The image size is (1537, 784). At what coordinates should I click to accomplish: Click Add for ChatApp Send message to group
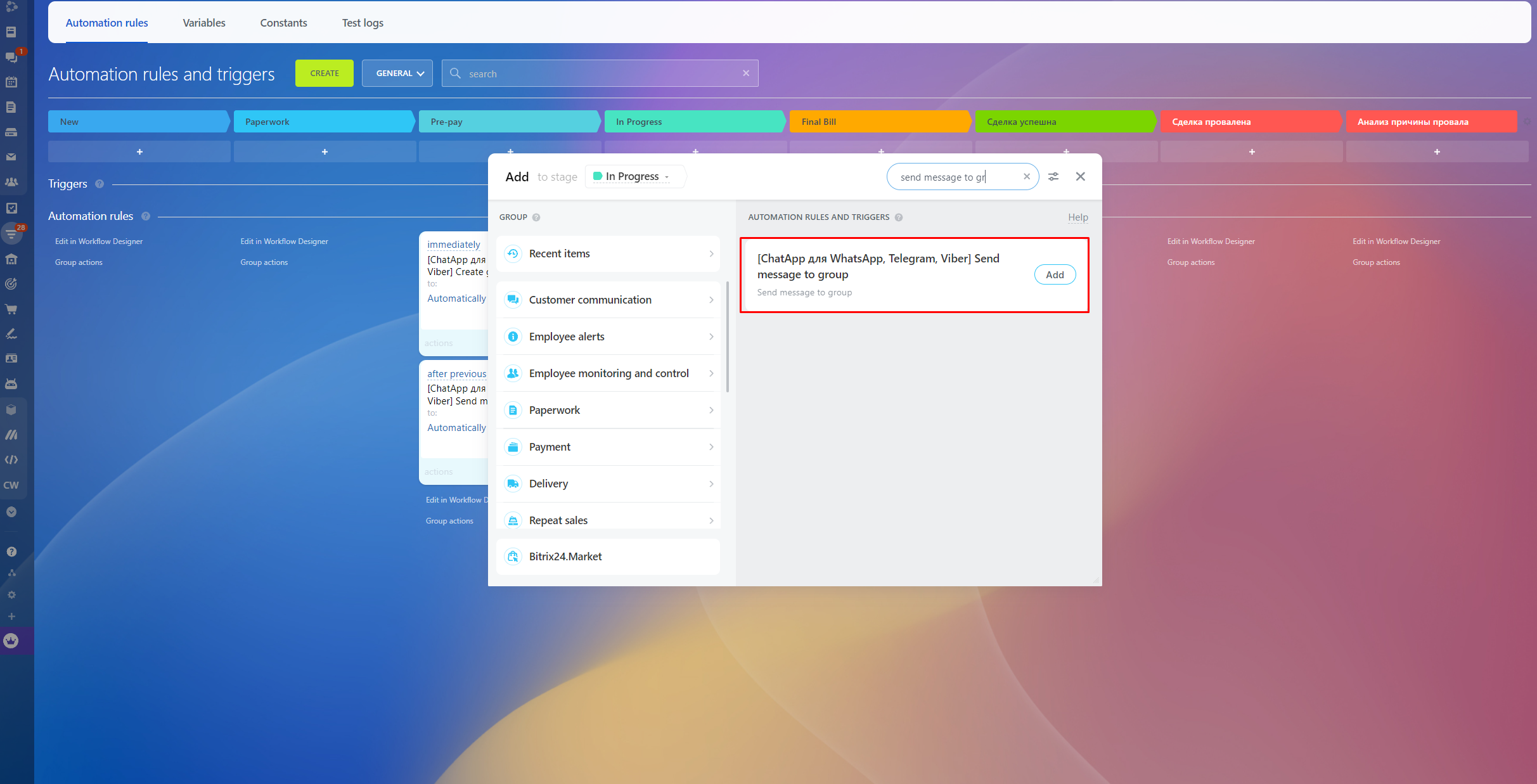pyautogui.click(x=1055, y=274)
